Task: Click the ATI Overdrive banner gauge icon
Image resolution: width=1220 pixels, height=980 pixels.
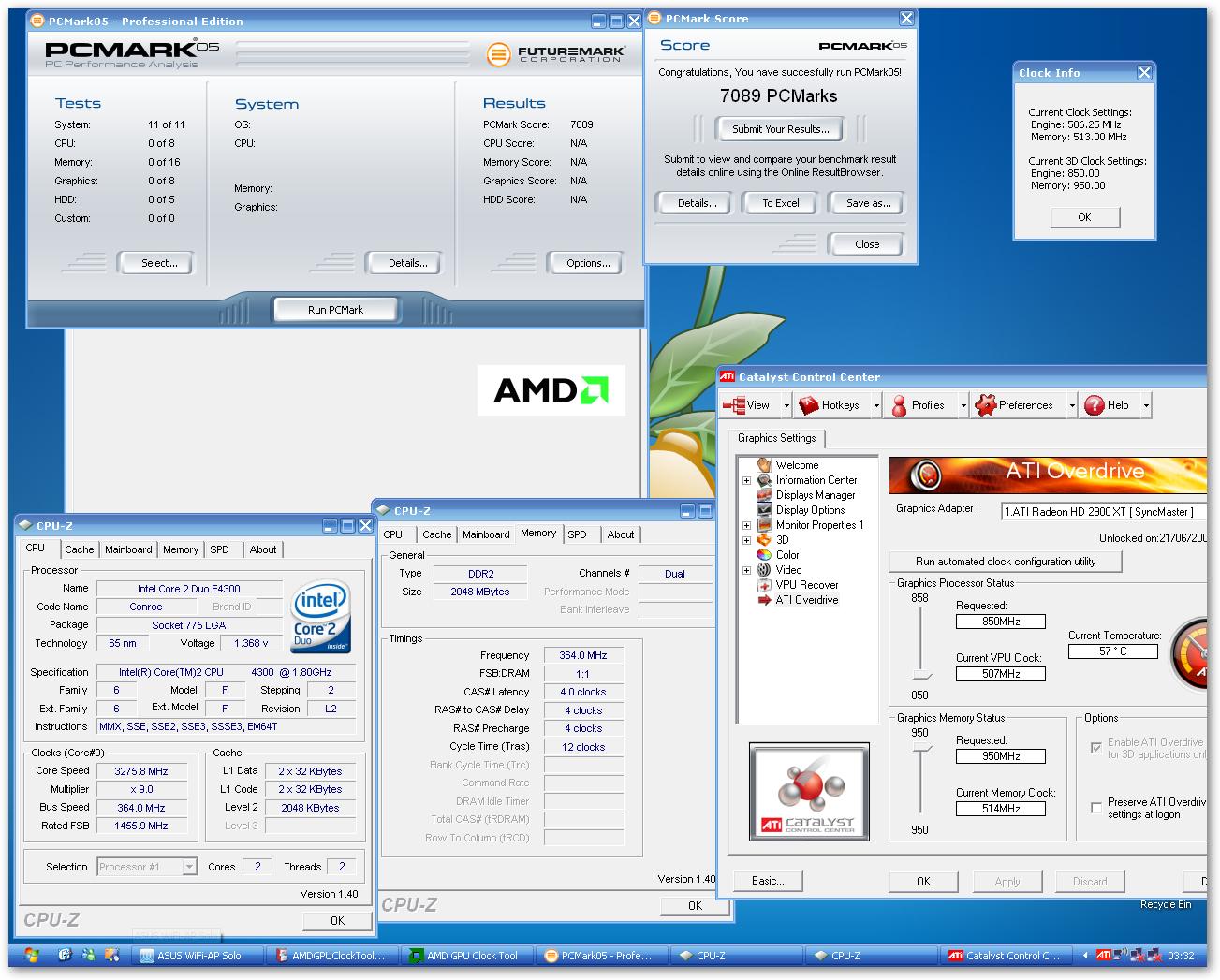Action: [x=926, y=475]
